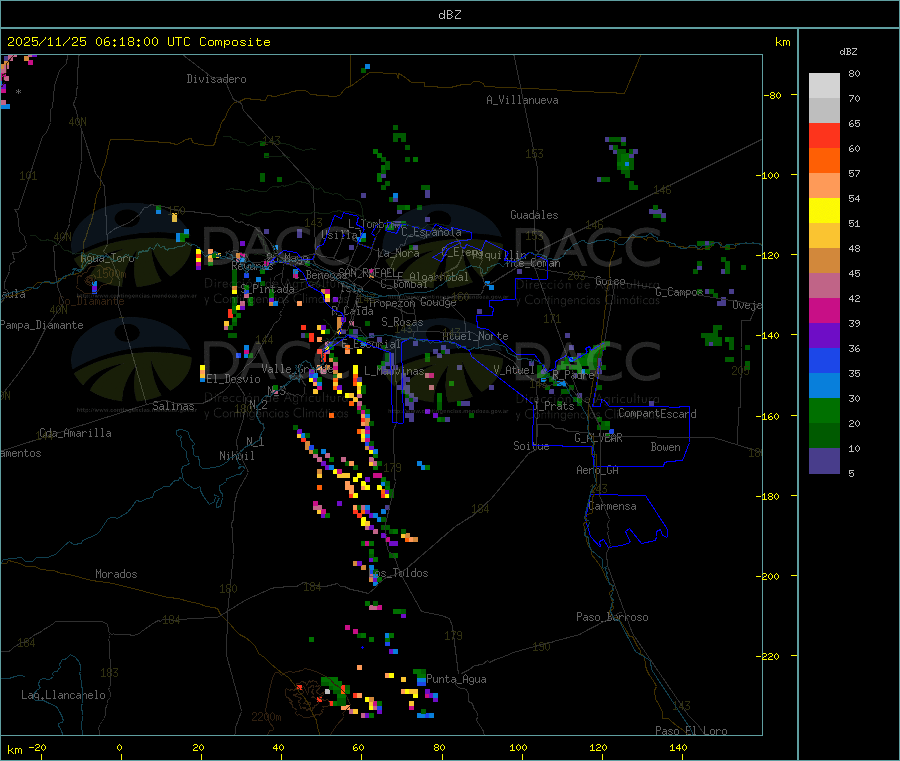Click the purple 39 dBZ legend swatch

824,335
